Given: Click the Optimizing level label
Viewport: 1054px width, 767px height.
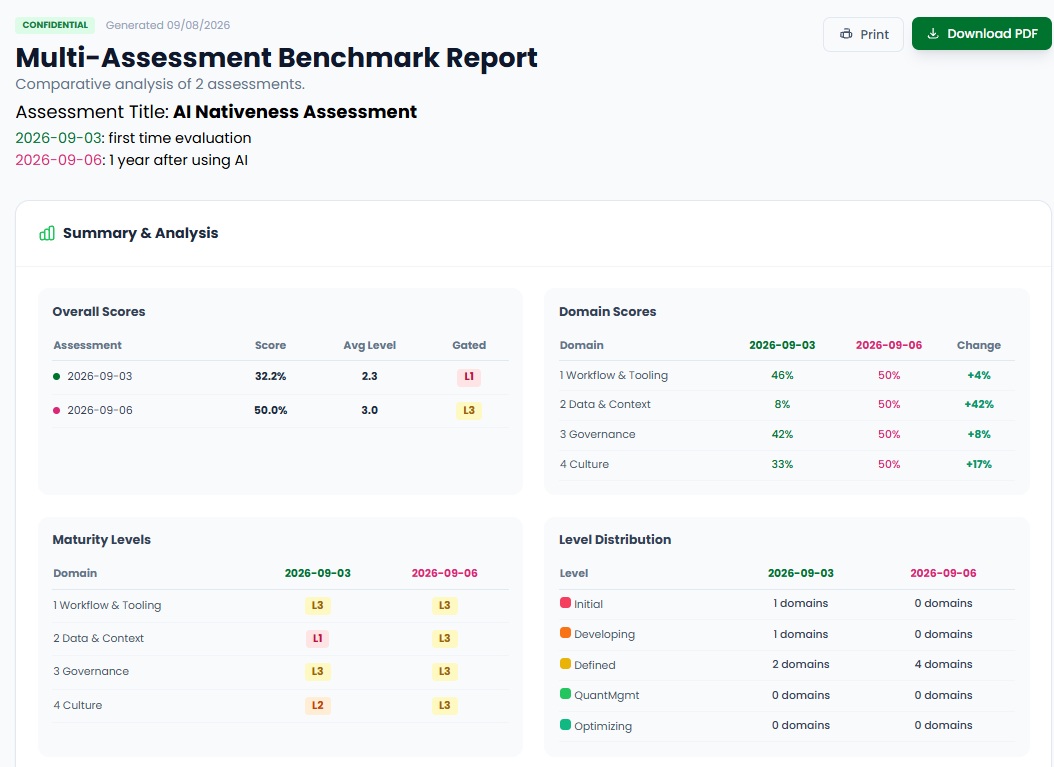Looking at the screenshot, I should (x=603, y=726).
